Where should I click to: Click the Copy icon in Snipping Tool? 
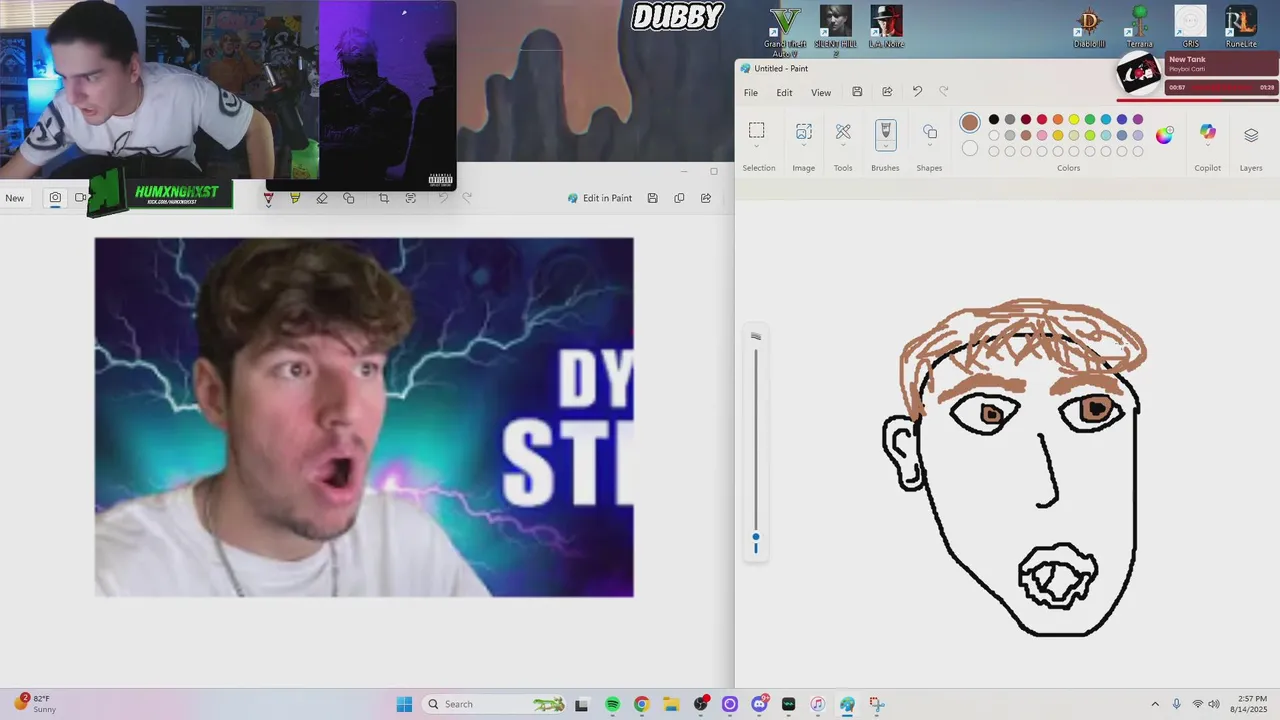pos(679,198)
